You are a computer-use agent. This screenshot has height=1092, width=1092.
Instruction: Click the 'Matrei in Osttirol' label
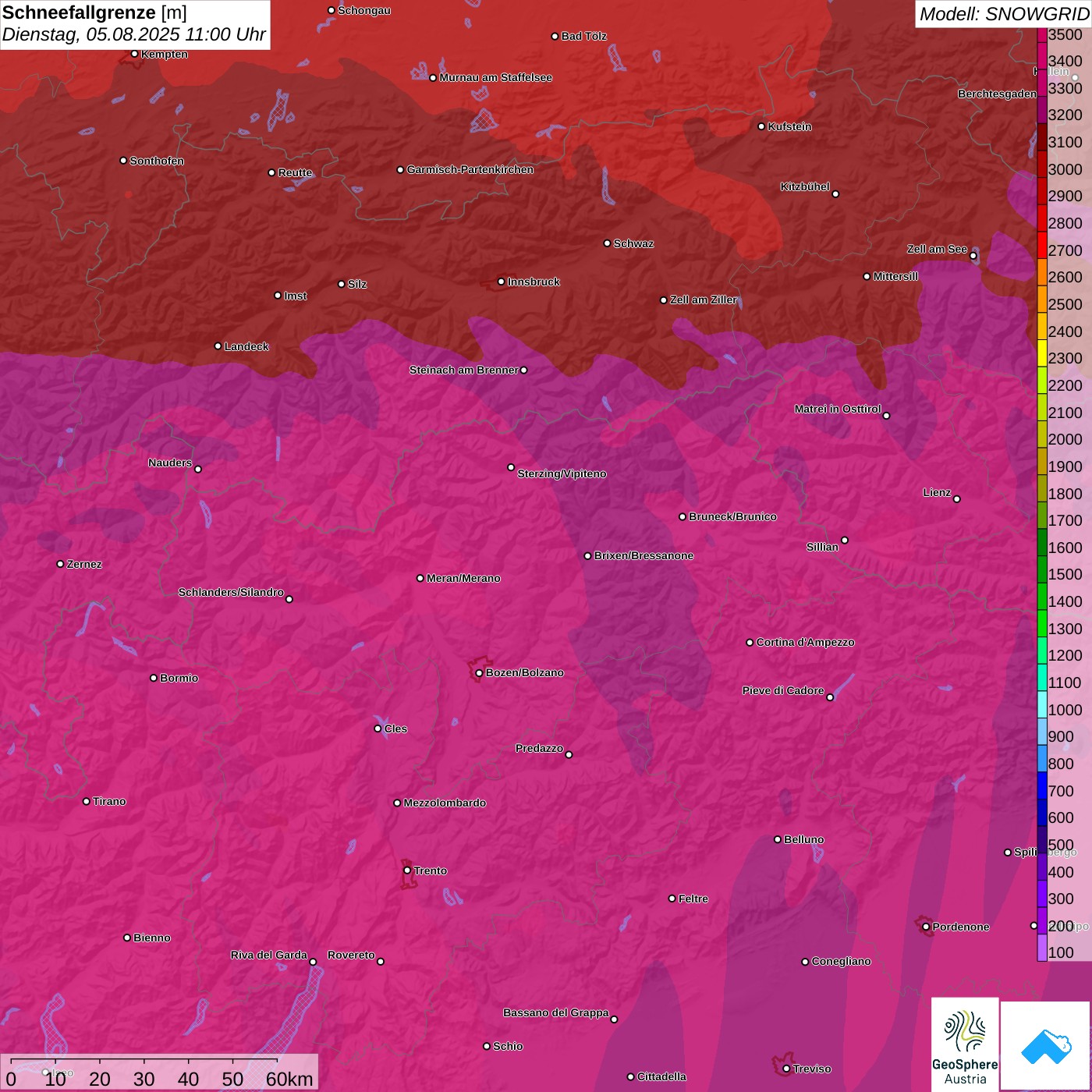tap(838, 409)
